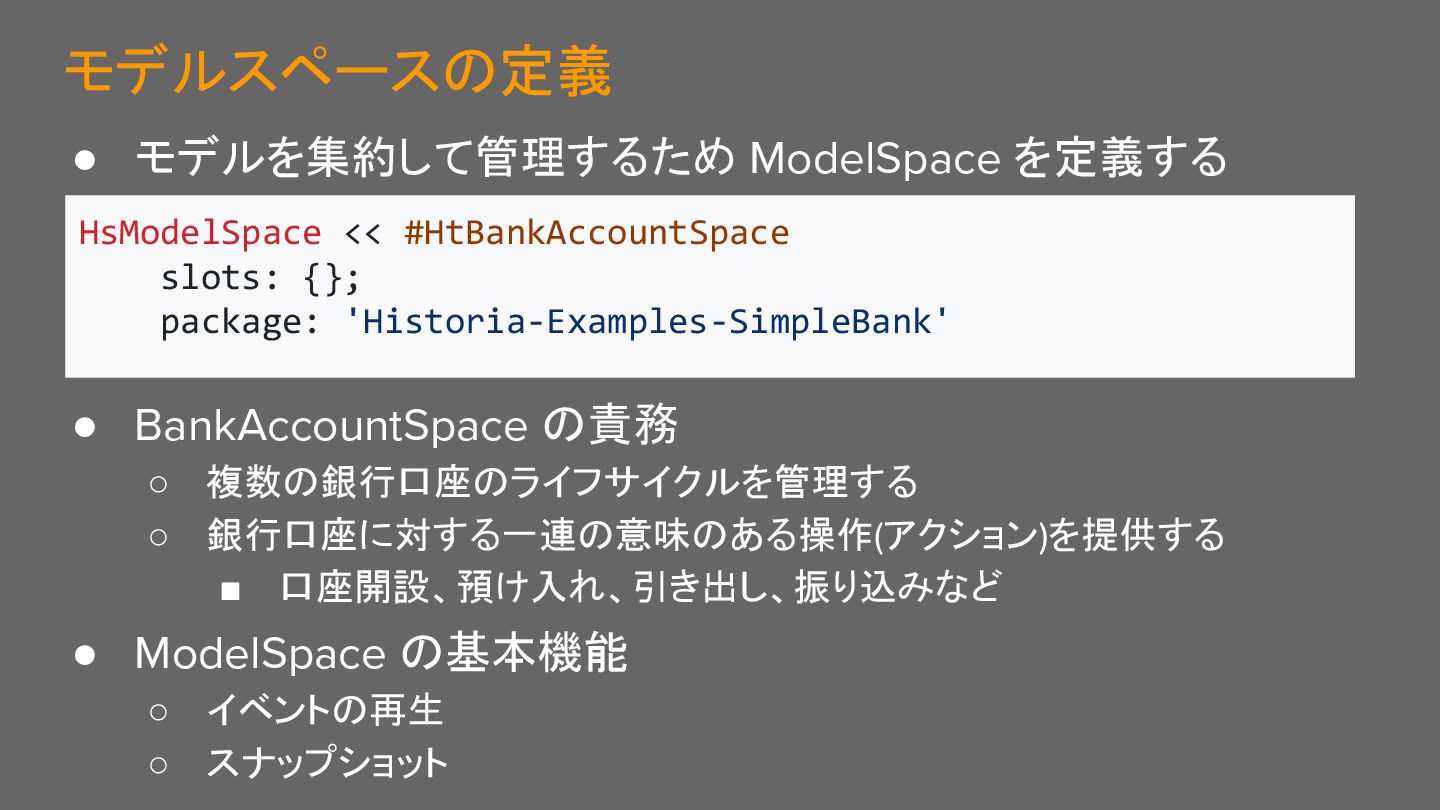
Task: Click the slide title モデルスペースの定義
Action: 337,72
